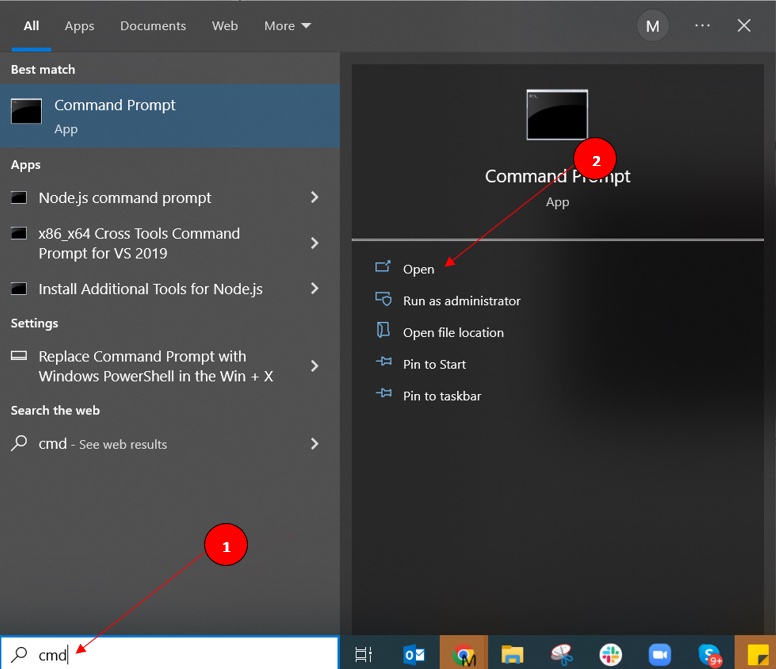Close the search panel with X

pyautogui.click(x=743, y=26)
